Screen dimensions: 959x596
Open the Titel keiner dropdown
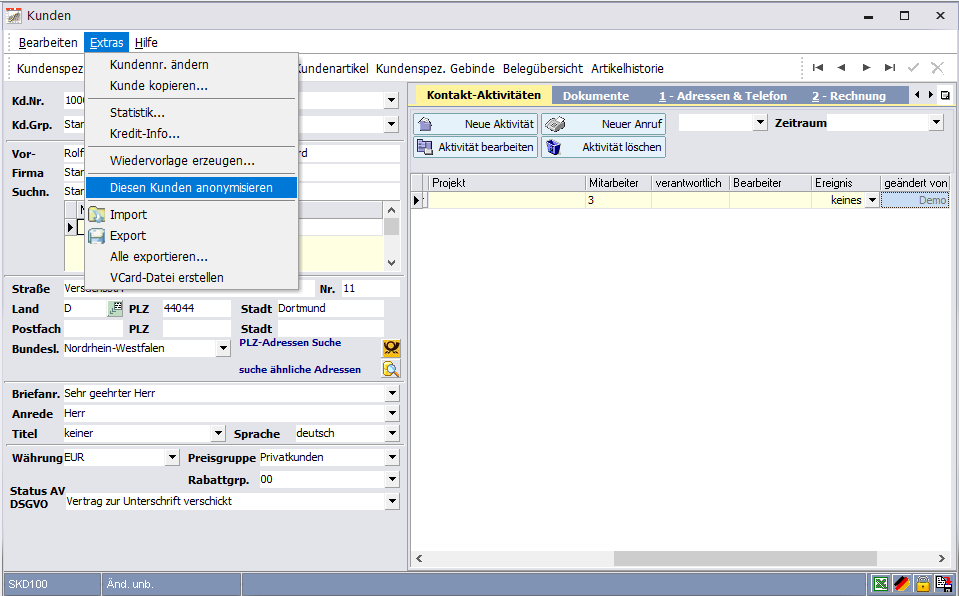pyautogui.click(x=218, y=433)
